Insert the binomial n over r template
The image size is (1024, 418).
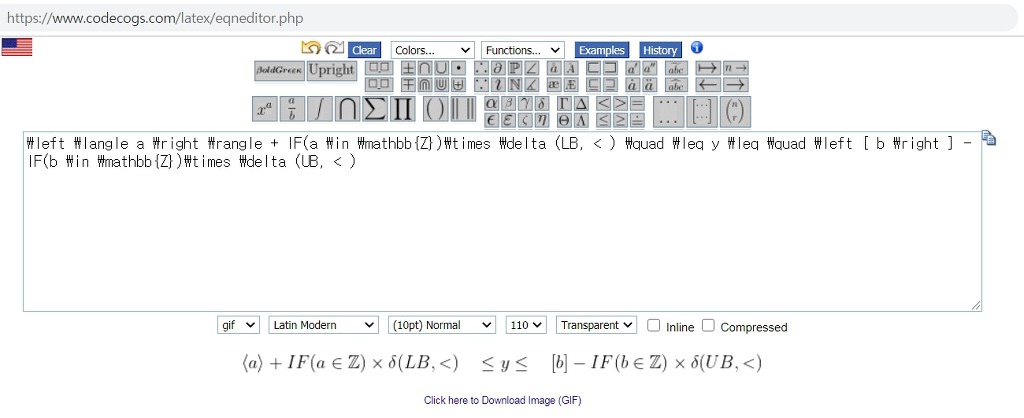click(x=735, y=110)
